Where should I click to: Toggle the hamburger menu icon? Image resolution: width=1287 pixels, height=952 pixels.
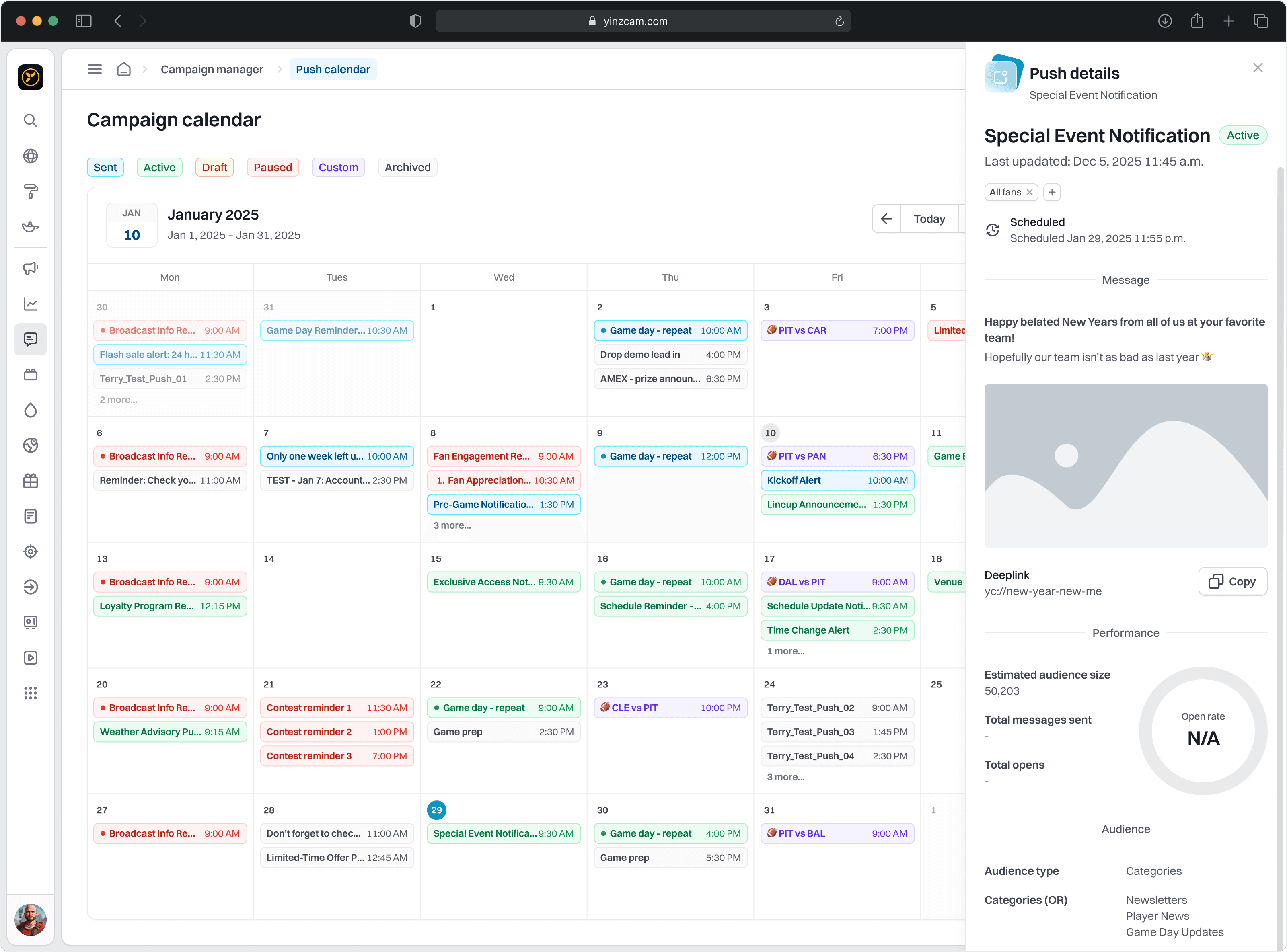tap(95, 69)
